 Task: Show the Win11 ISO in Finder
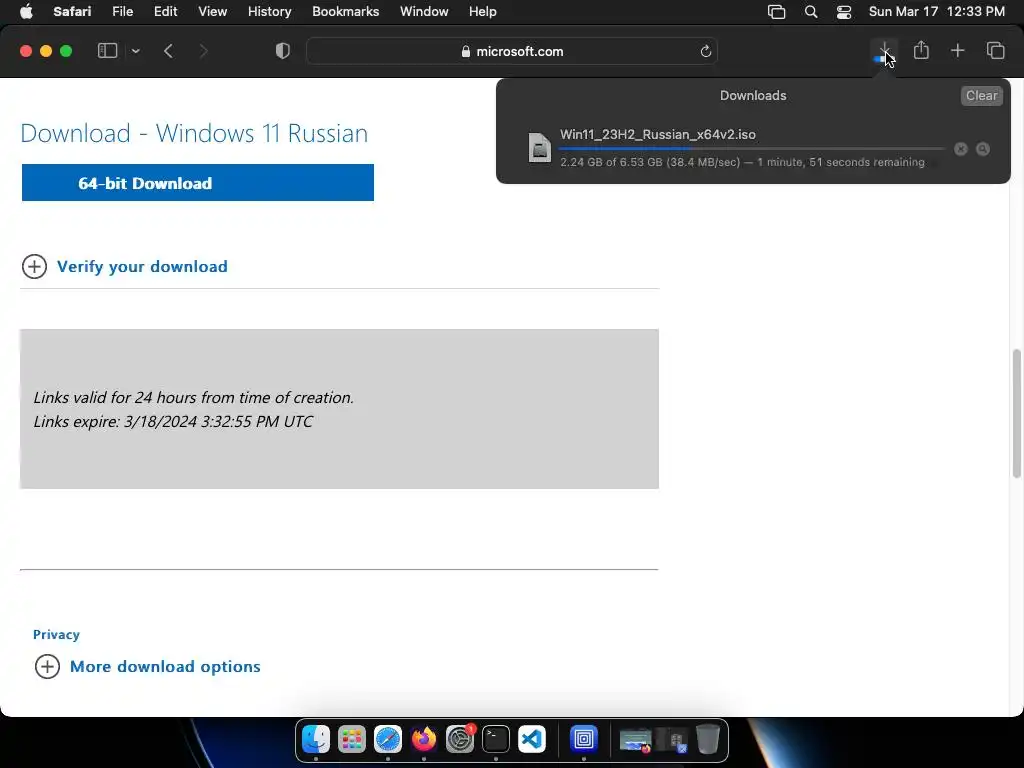[983, 149]
